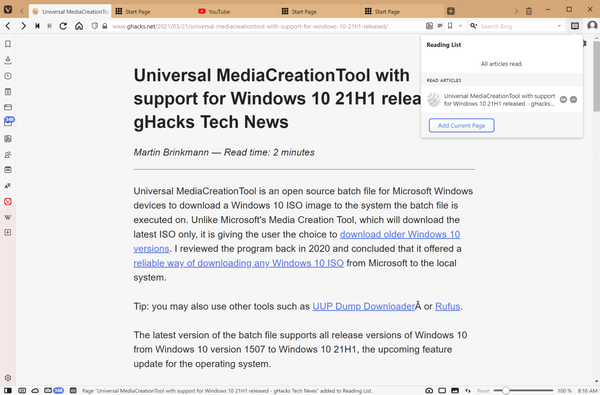Open the Wikipedia web panel

click(8, 217)
